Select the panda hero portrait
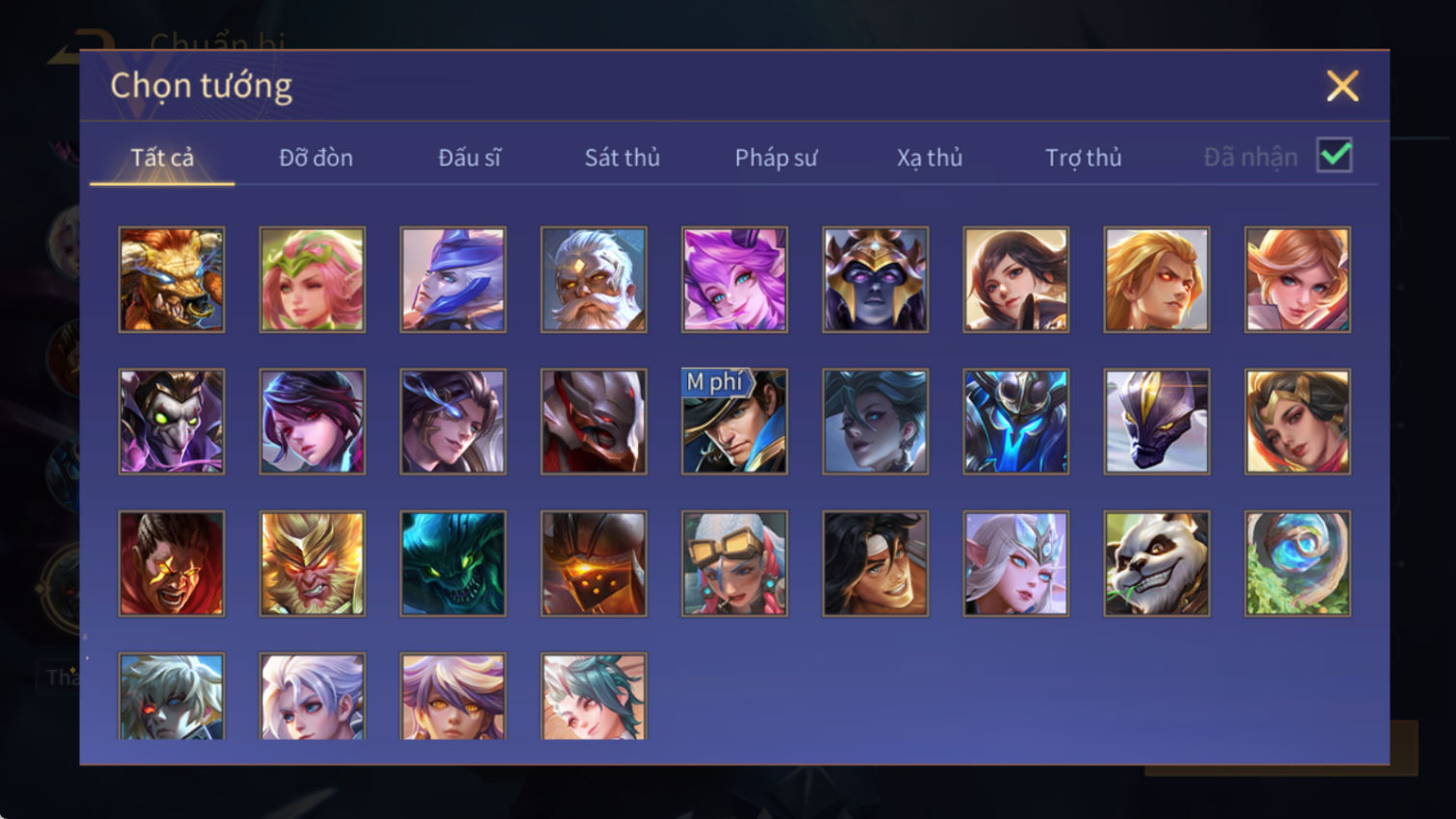 coord(1157,564)
